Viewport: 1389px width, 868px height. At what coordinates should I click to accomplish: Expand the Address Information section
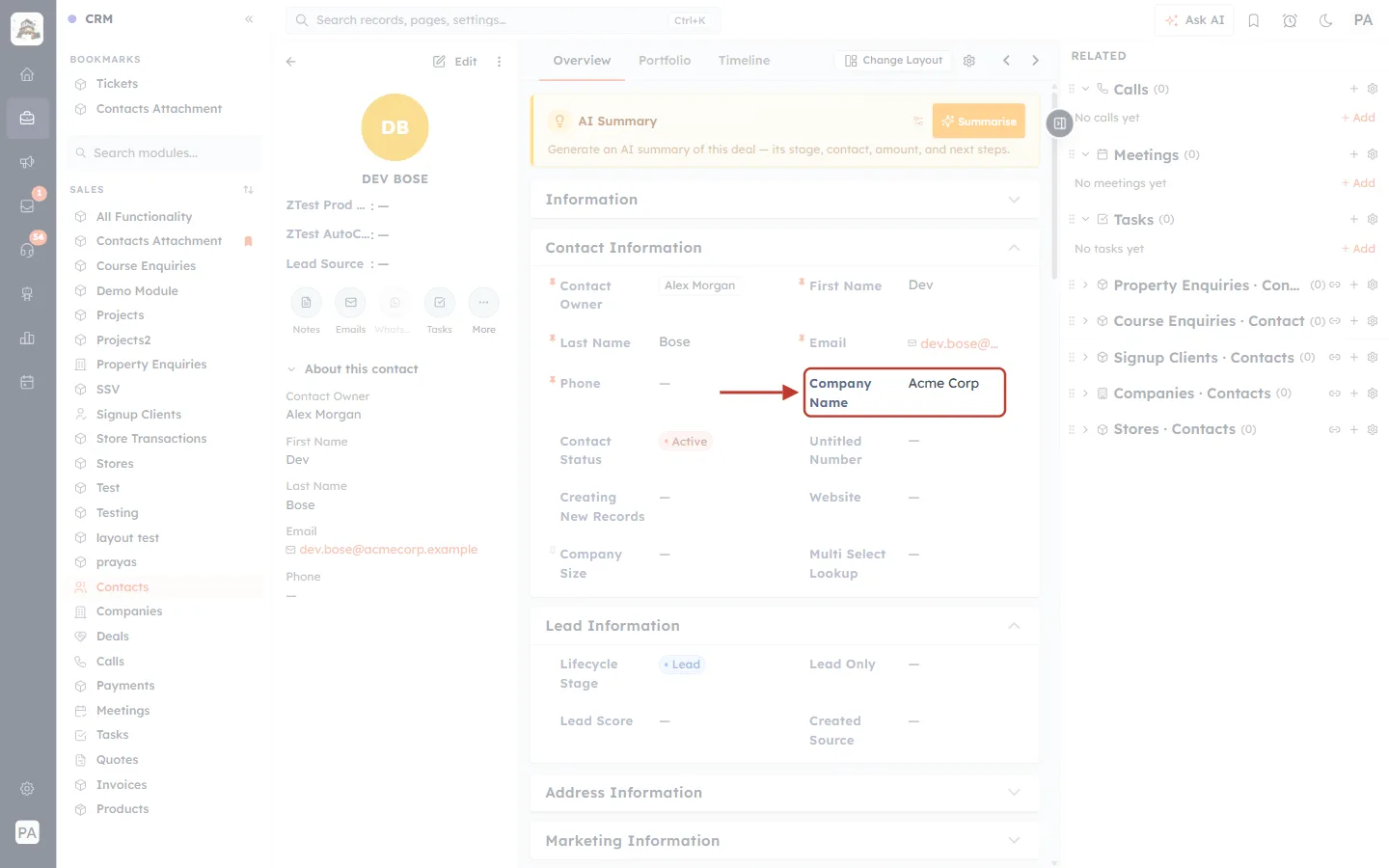coord(1014,793)
